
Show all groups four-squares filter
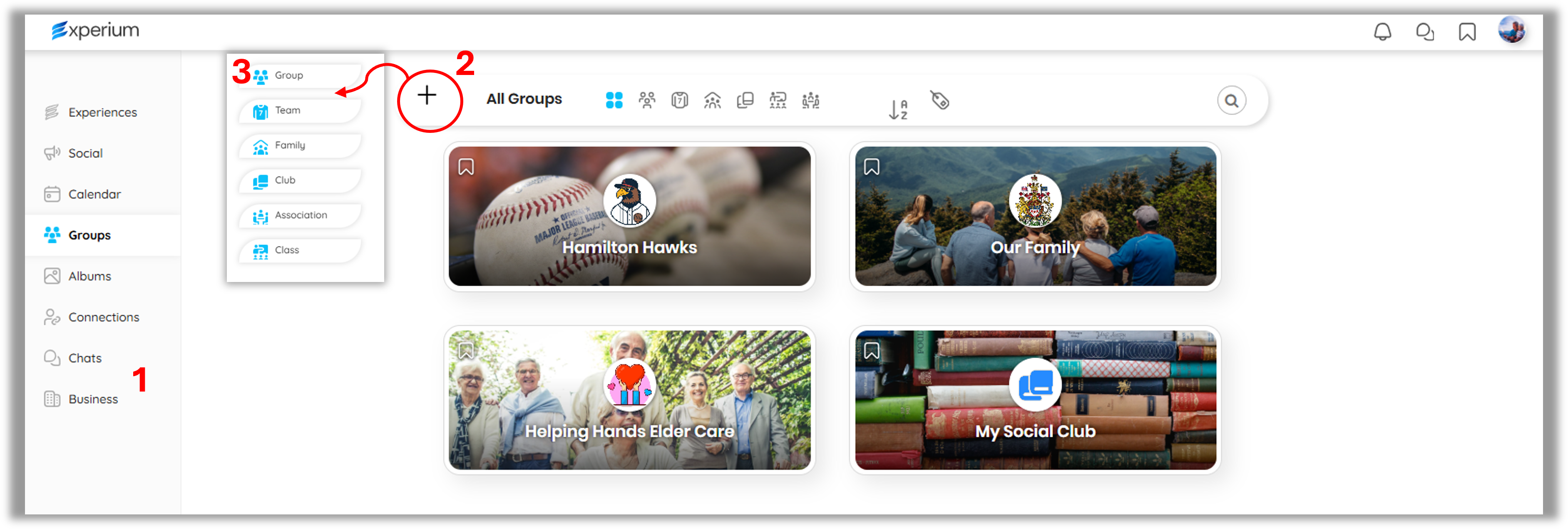pyautogui.click(x=614, y=100)
